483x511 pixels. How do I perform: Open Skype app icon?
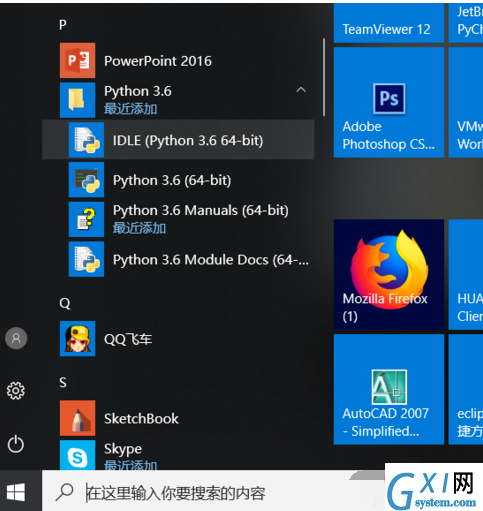77,455
